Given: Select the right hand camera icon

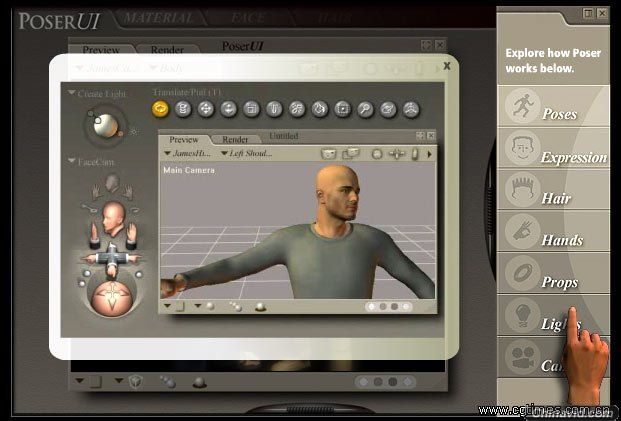Looking at the screenshot, I should click(x=127, y=192).
